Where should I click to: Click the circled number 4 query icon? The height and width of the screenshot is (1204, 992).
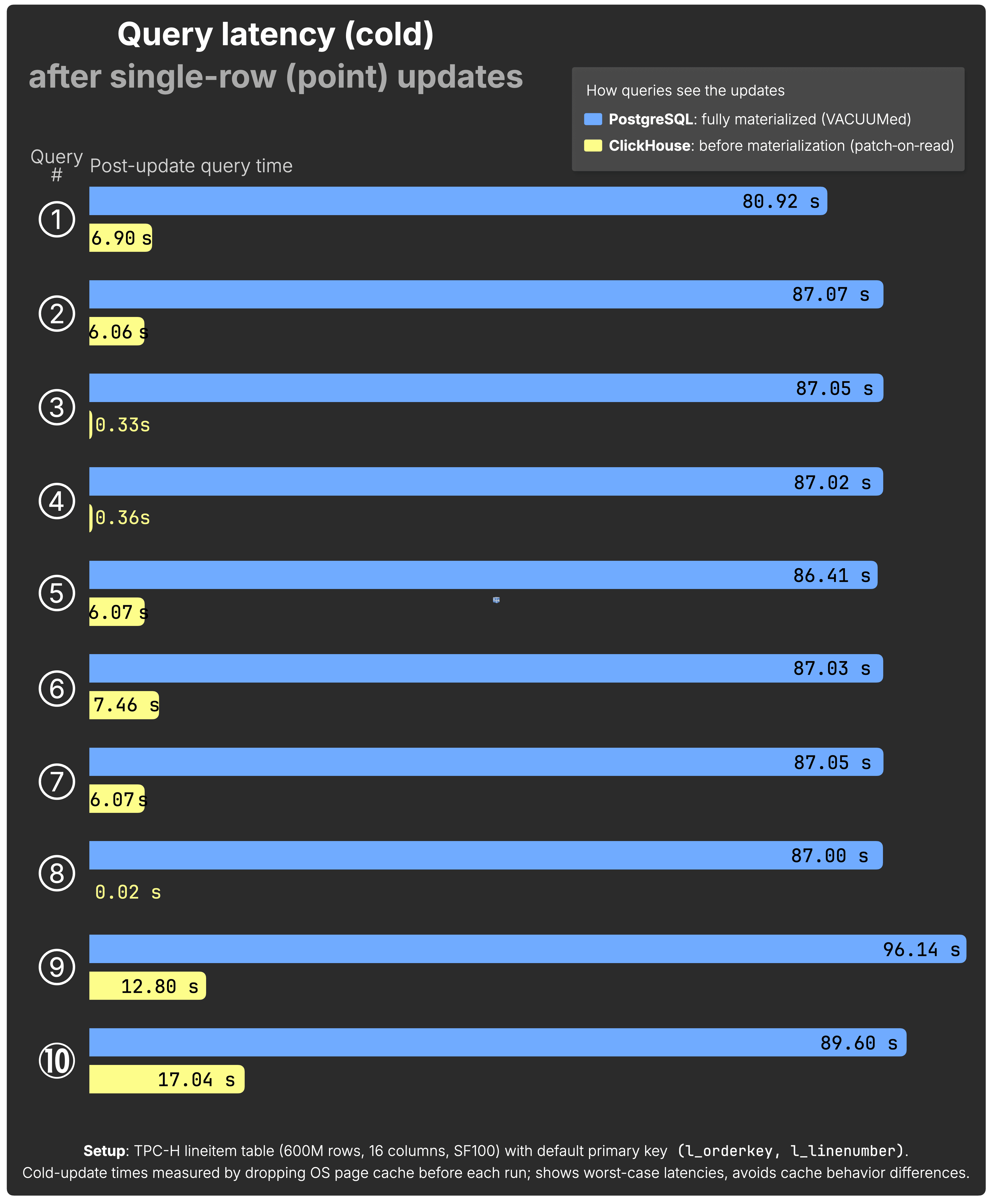click(57, 501)
